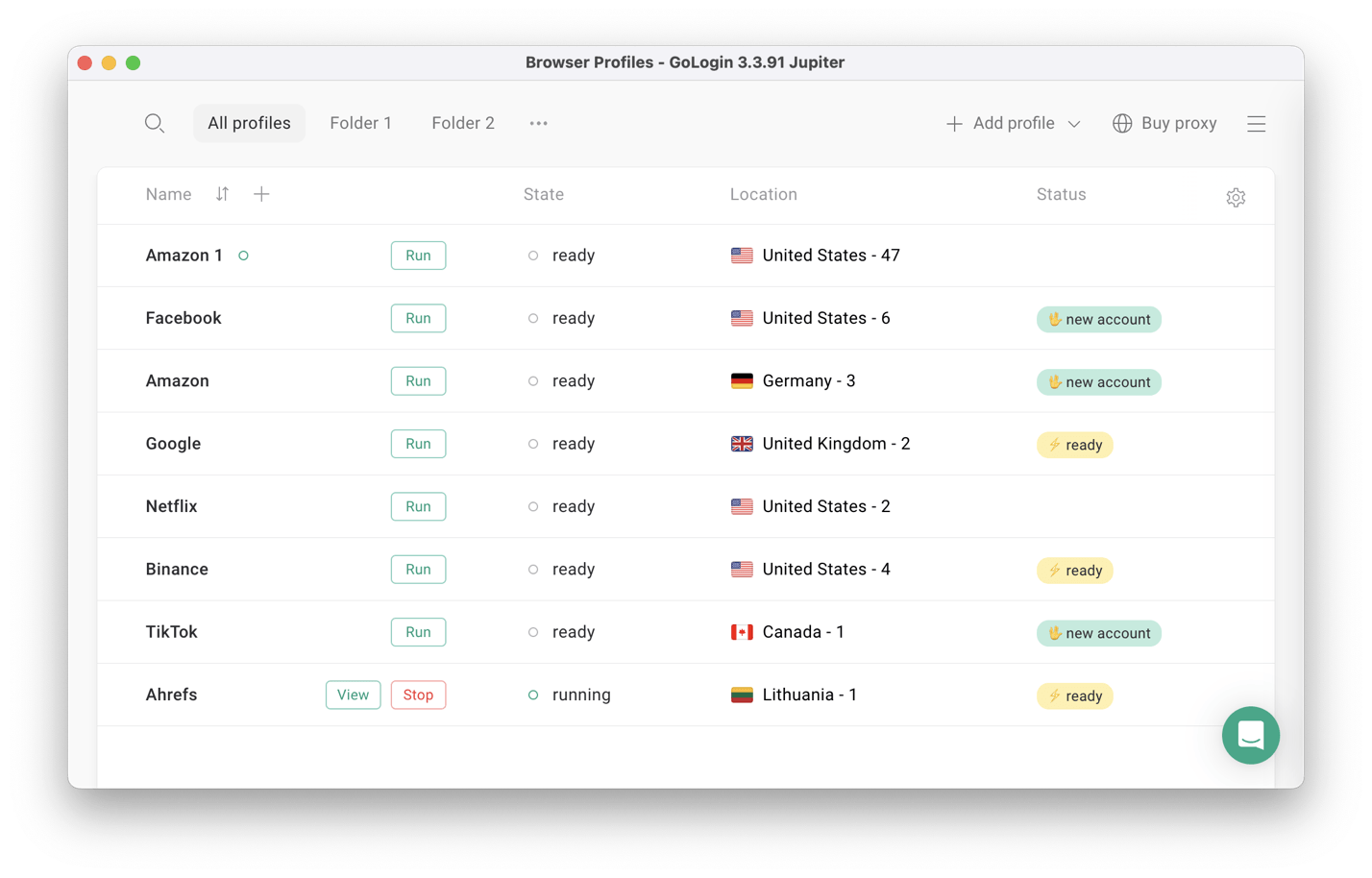Click Ahrefs' ready status tag
This screenshot has height=878, width=1372.
coord(1074,695)
